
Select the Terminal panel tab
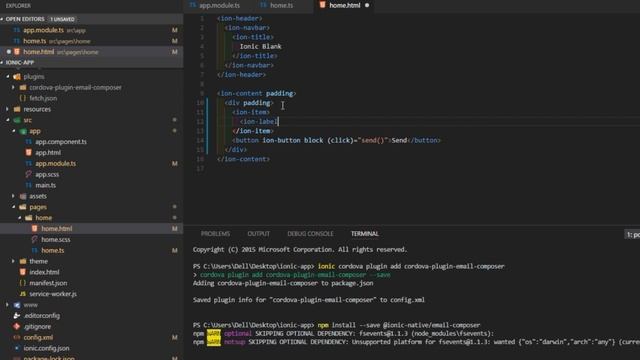(364, 234)
